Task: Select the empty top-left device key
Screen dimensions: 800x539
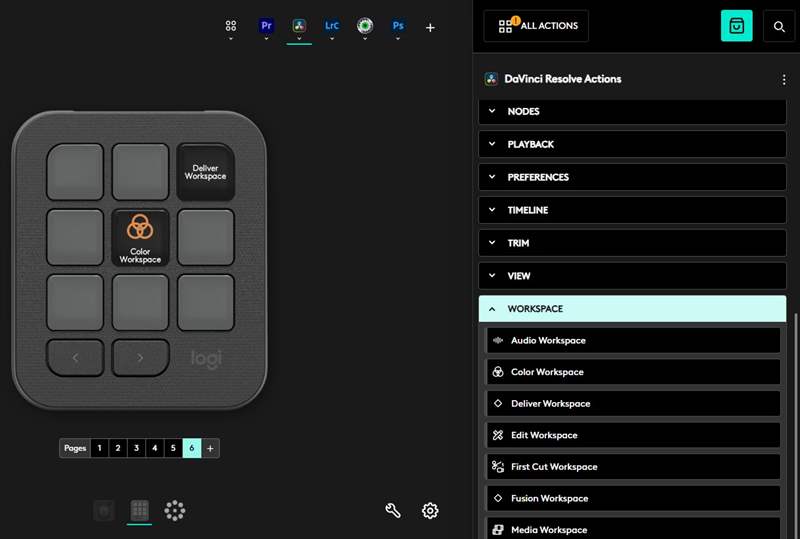Action: tap(75, 172)
